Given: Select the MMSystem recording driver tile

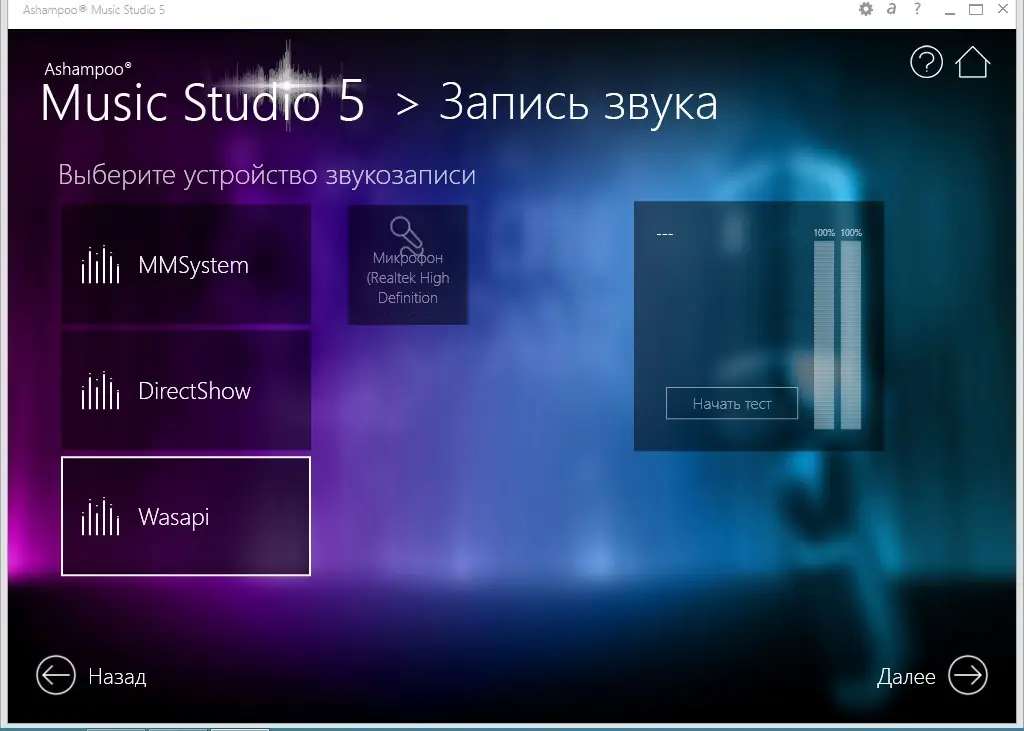Looking at the screenshot, I should pyautogui.click(x=186, y=265).
